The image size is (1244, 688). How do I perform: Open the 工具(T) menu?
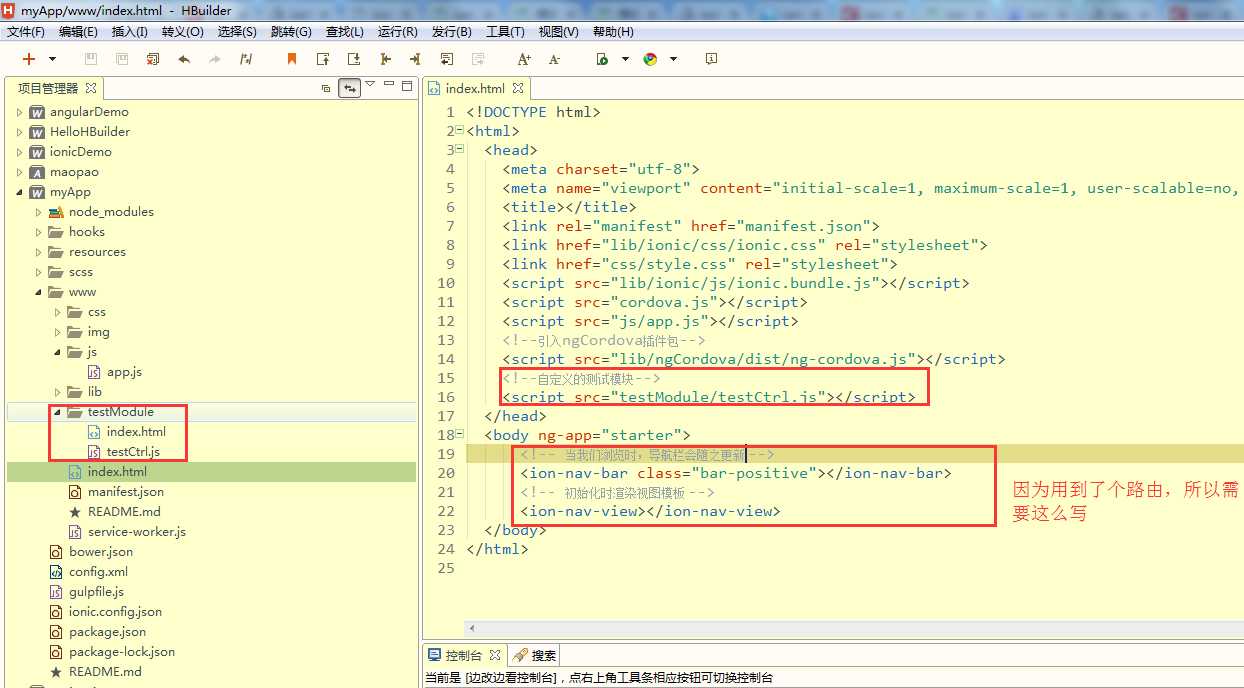click(504, 32)
